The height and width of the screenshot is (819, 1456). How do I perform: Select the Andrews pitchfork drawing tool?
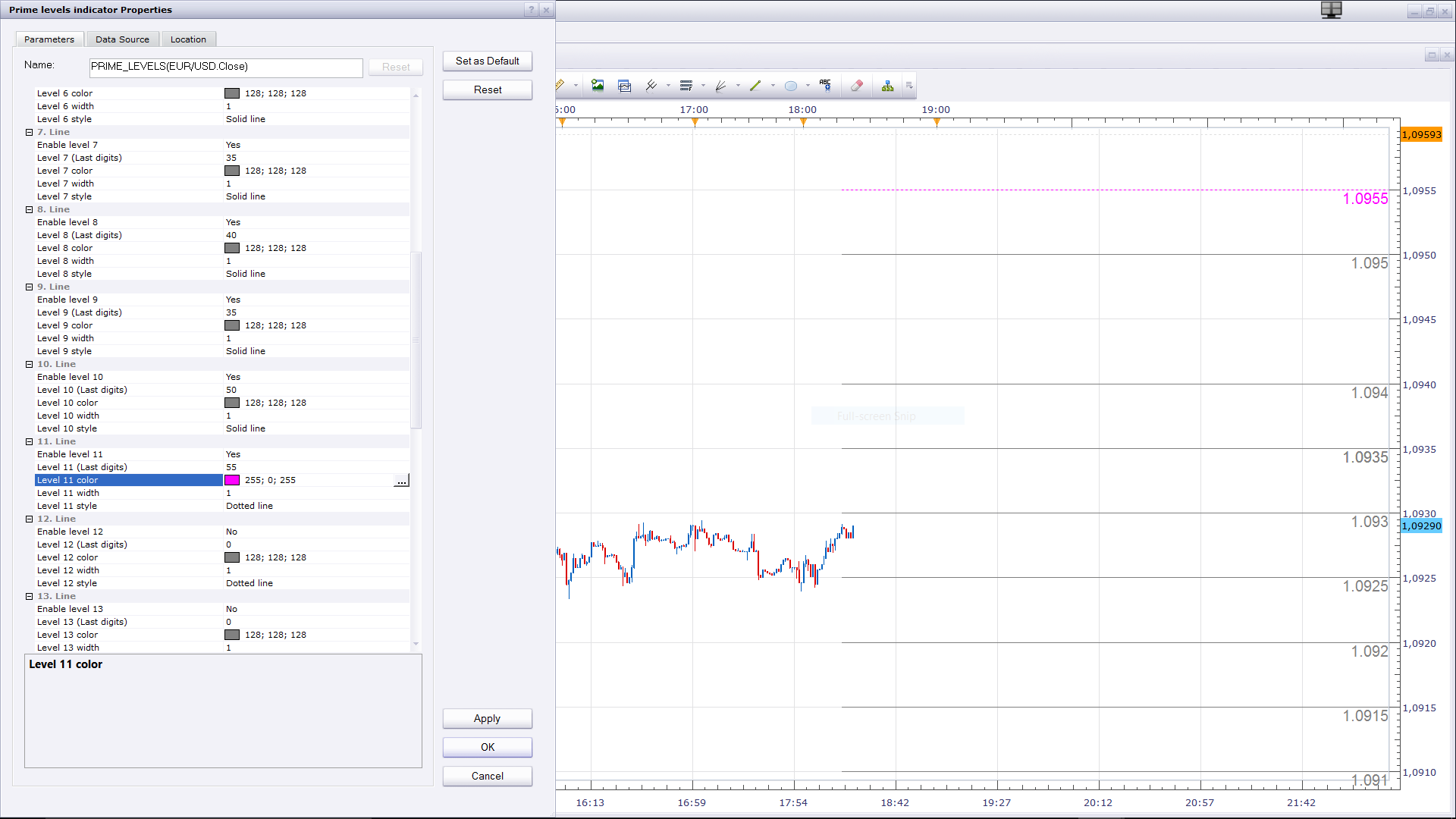click(x=651, y=86)
